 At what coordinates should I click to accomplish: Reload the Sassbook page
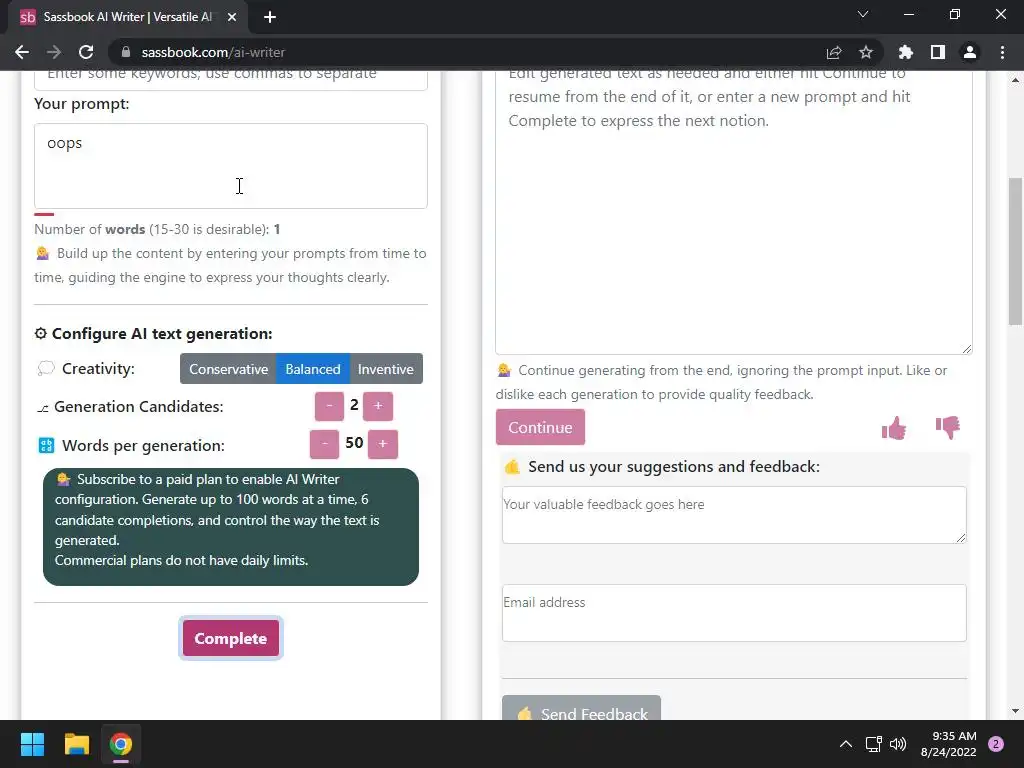(x=86, y=52)
